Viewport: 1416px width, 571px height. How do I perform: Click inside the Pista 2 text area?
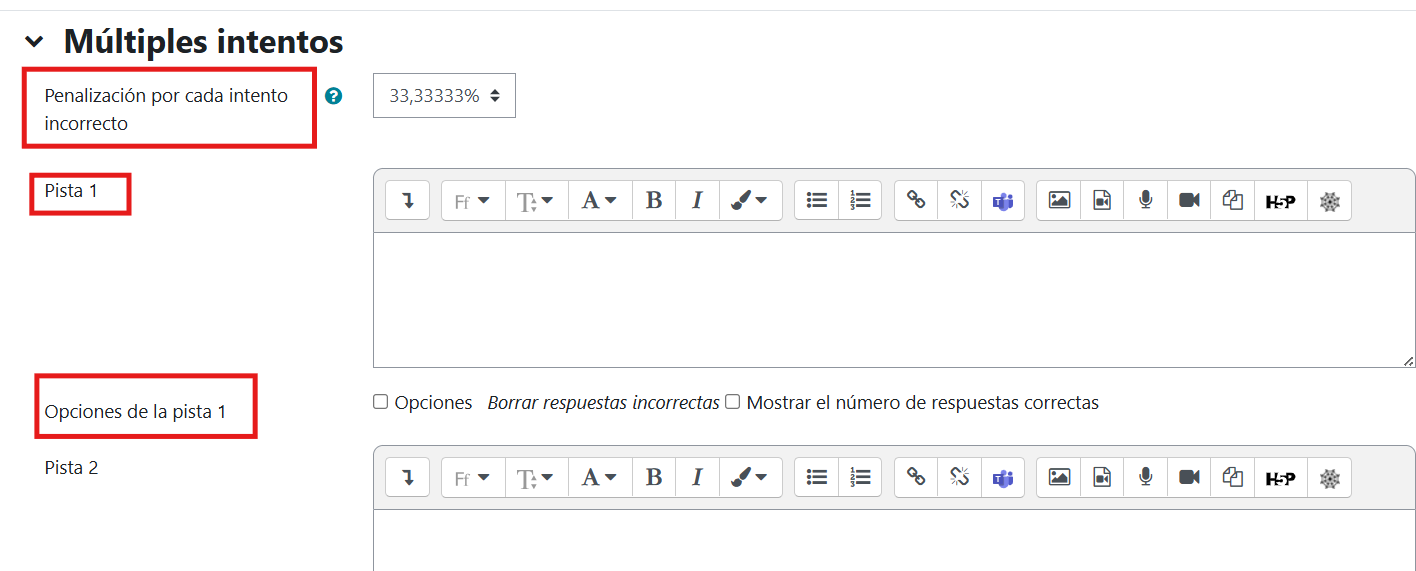pos(894,541)
